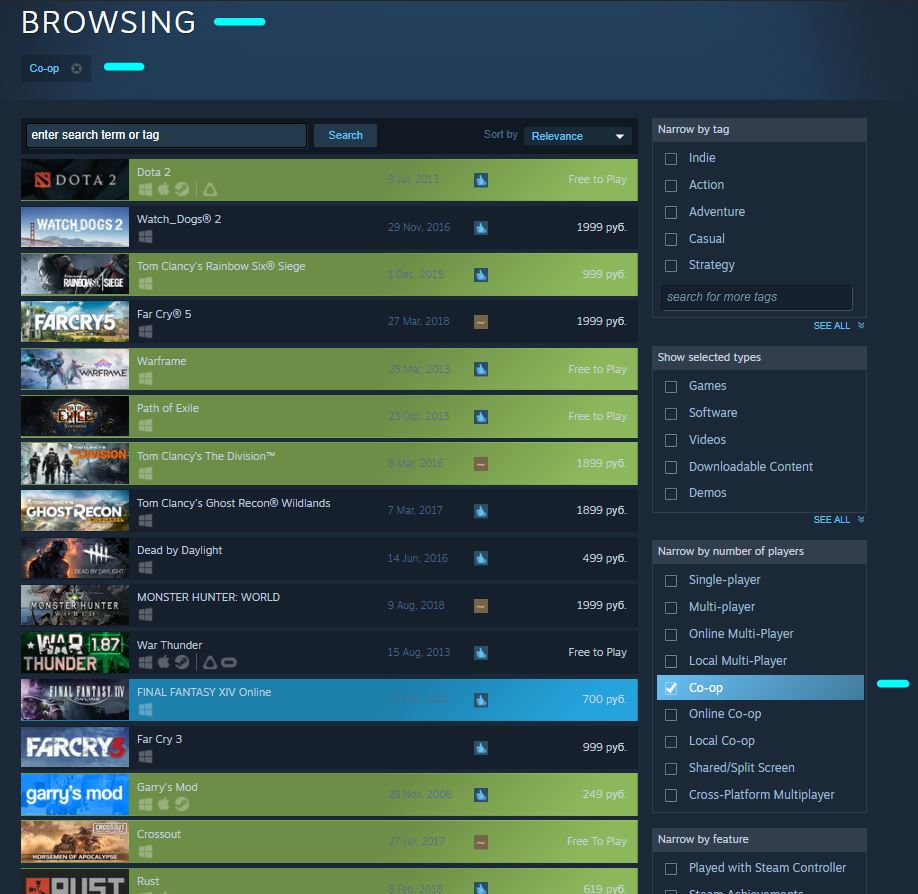Click the VR headset icon under Dota 2
Viewport: 918px width, 894px height.
[210, 189]
